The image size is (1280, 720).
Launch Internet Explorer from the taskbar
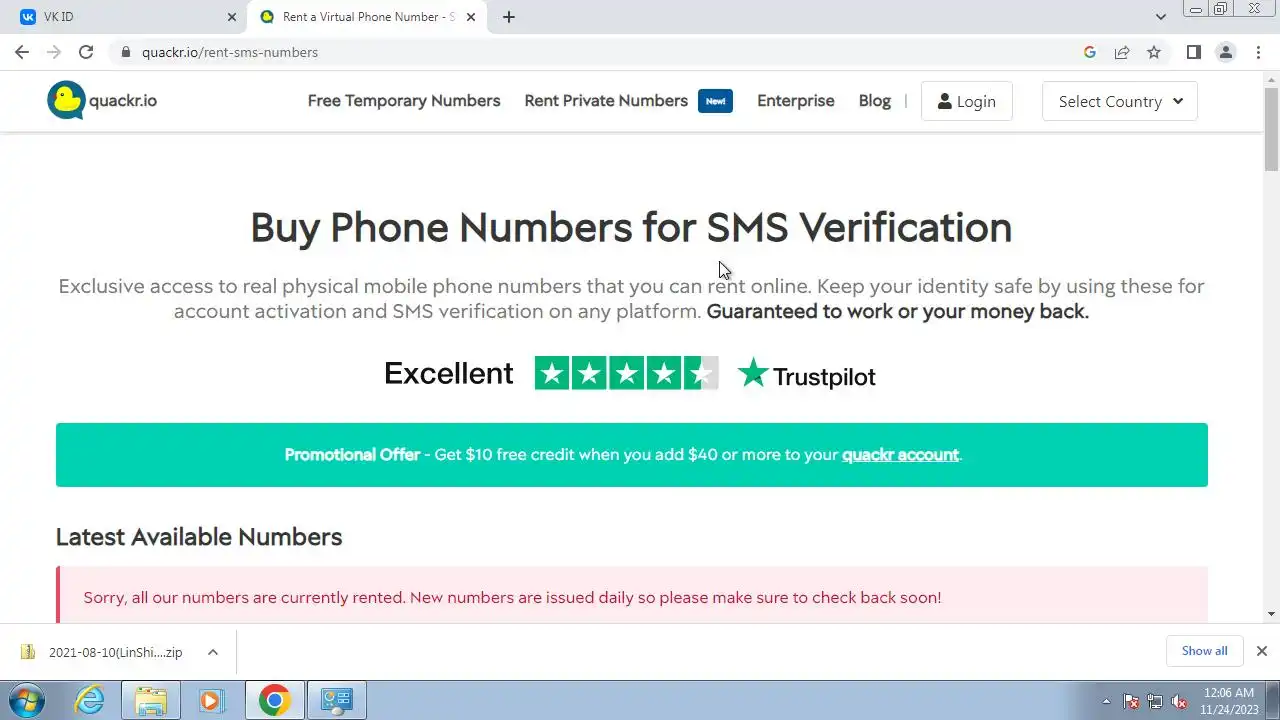(90, 700)
